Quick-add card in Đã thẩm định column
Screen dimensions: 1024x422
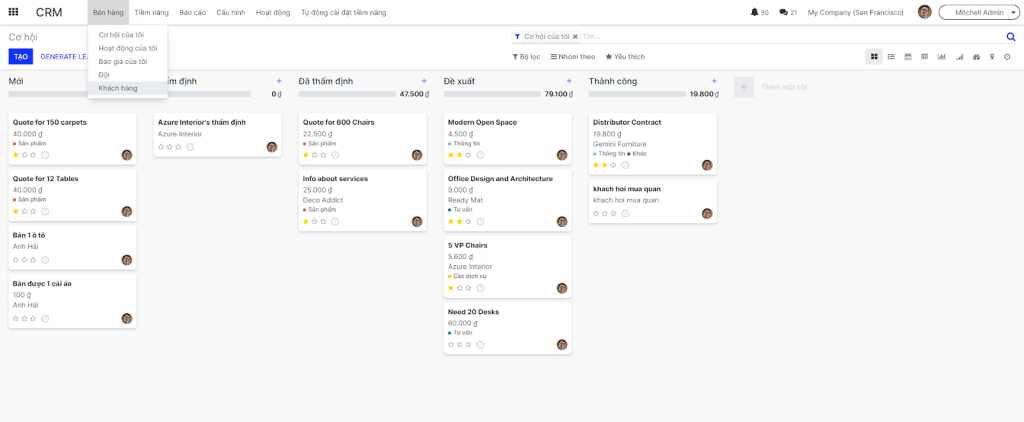(424, 81)
